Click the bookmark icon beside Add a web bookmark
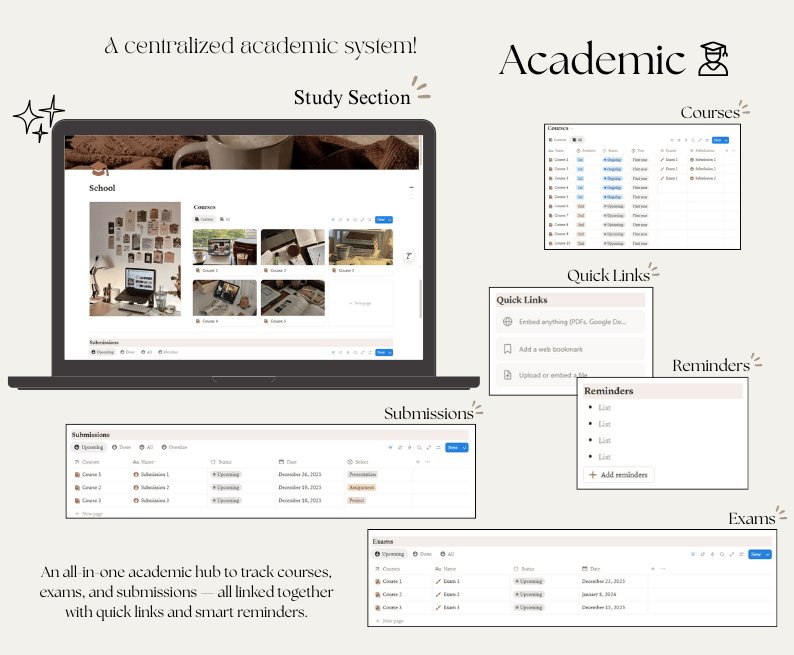Viewport: 794px width, 655px height. (507, 349)
